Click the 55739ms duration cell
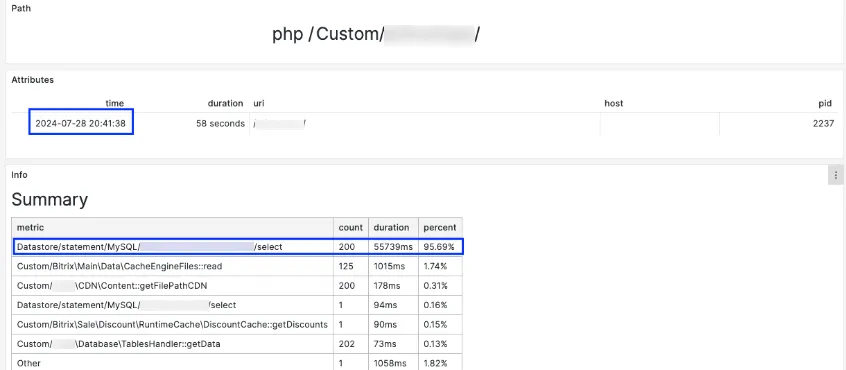This screenshot has width=846, height=370. 393,246
